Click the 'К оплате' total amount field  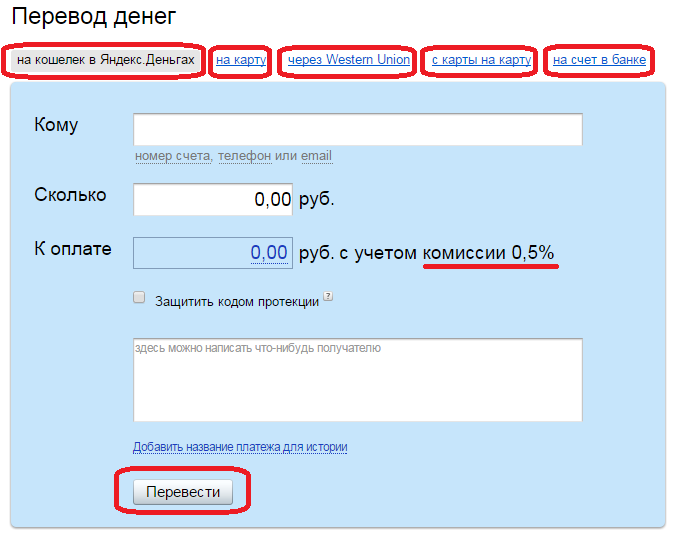click(213, 253)
